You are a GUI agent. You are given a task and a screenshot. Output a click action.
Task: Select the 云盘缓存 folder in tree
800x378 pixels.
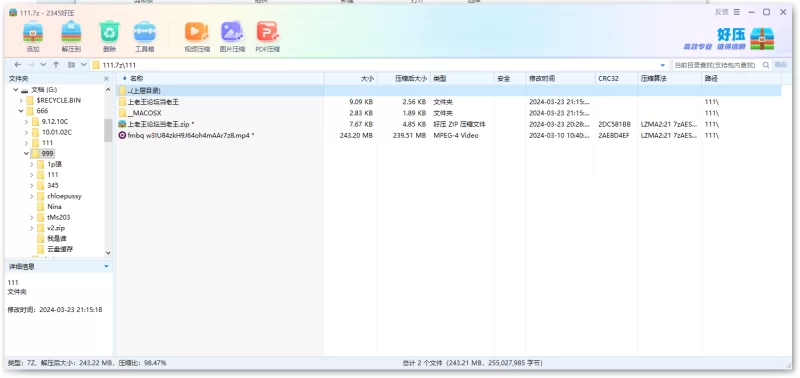point(60,249)
